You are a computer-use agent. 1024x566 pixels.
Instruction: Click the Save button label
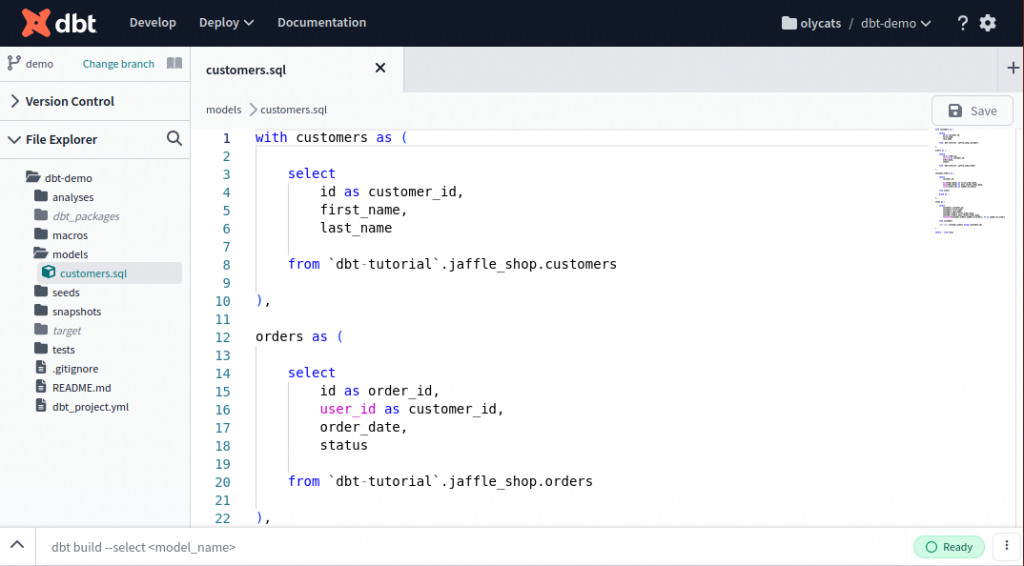click(x=983, y=111)
